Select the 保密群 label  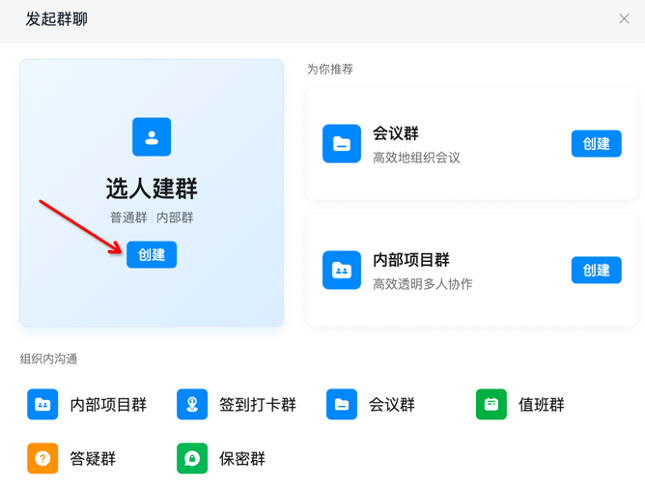point(242,459)
